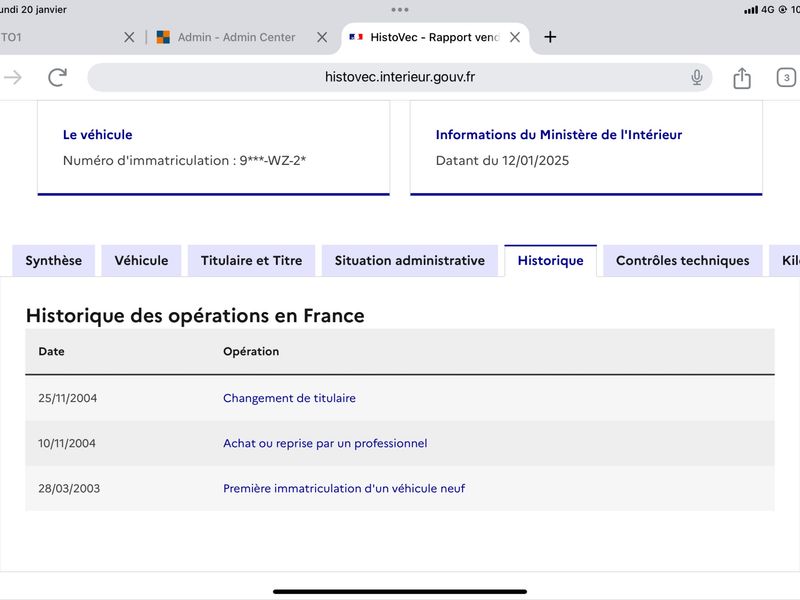
Task: Tap the three-dot multitasking menu at top
Action: pos(399,10)
